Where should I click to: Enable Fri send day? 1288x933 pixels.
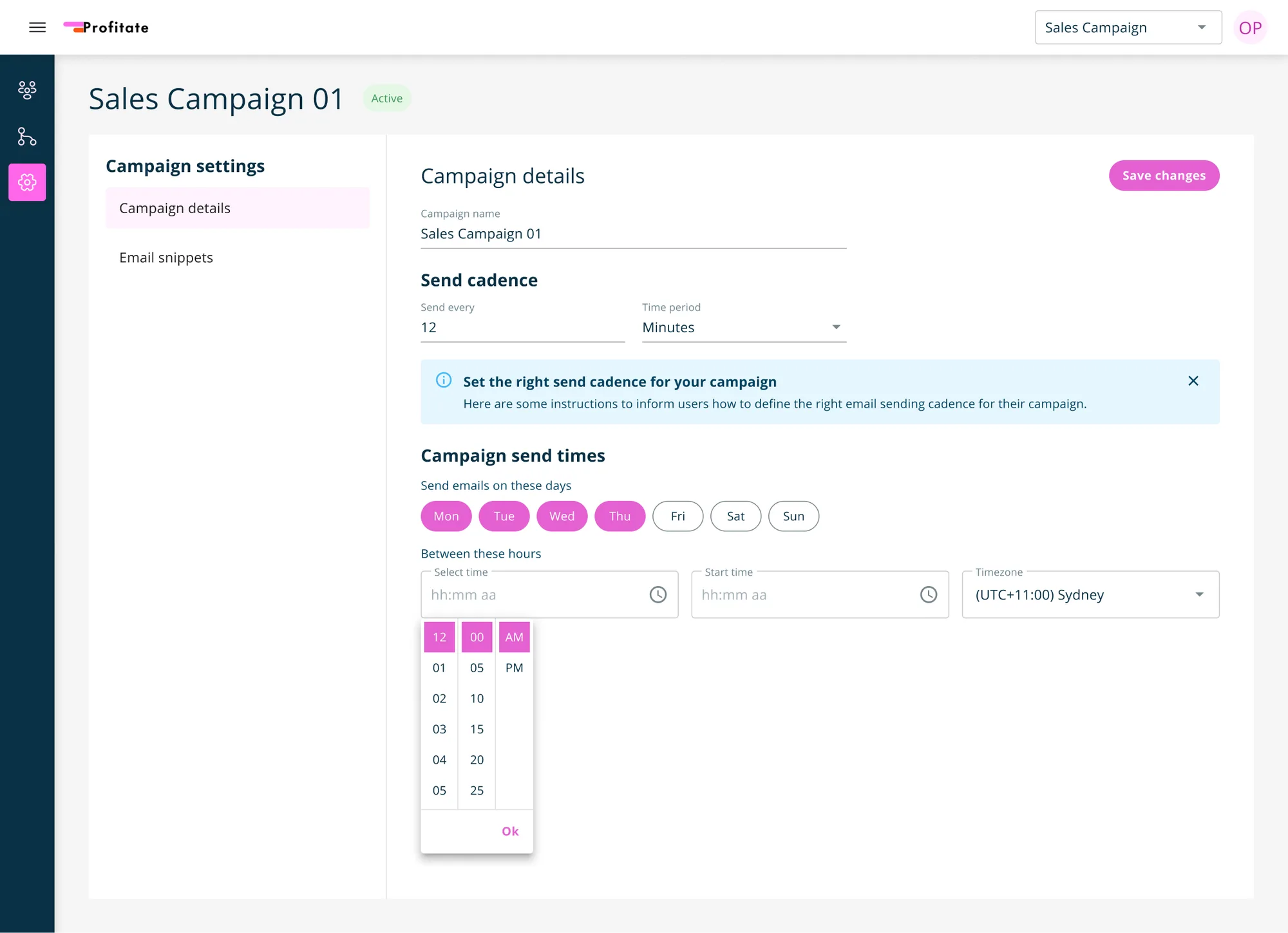[678, 516]
